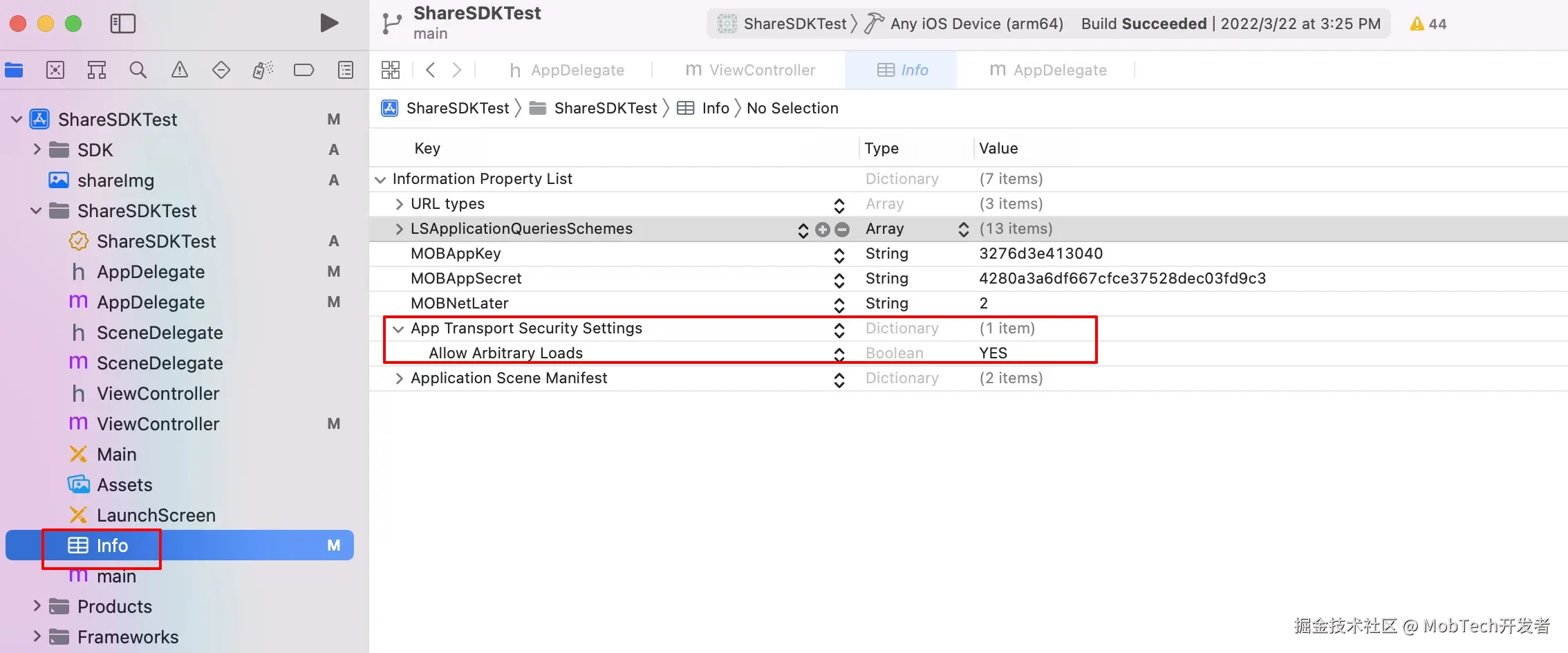The width and height of the screenshot is (1568, 653).
Task: Open the Source Control navigator icon
Action: point(55,70)
